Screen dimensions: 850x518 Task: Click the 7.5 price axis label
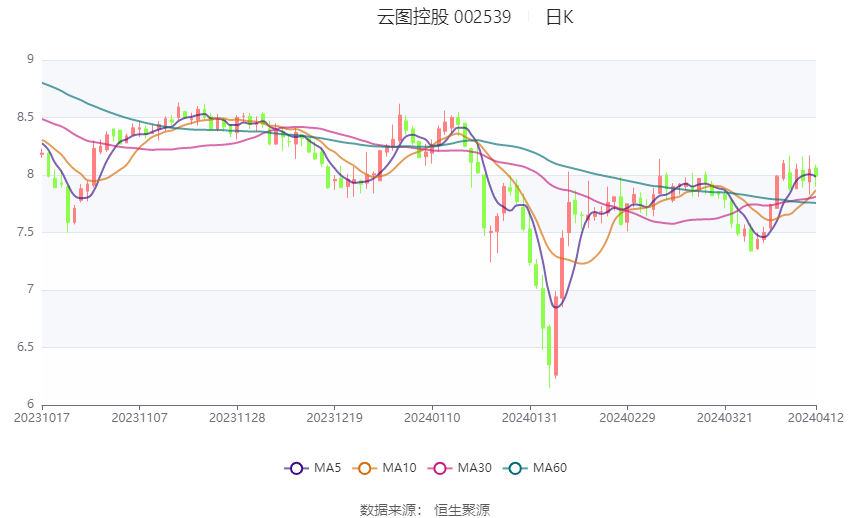(x=25, y=232)
